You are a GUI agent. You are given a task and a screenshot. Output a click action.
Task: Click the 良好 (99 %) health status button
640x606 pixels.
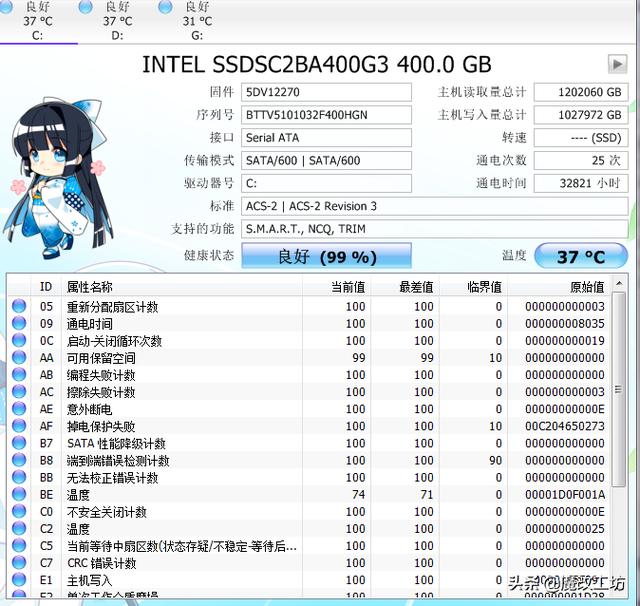pos(327,256)
